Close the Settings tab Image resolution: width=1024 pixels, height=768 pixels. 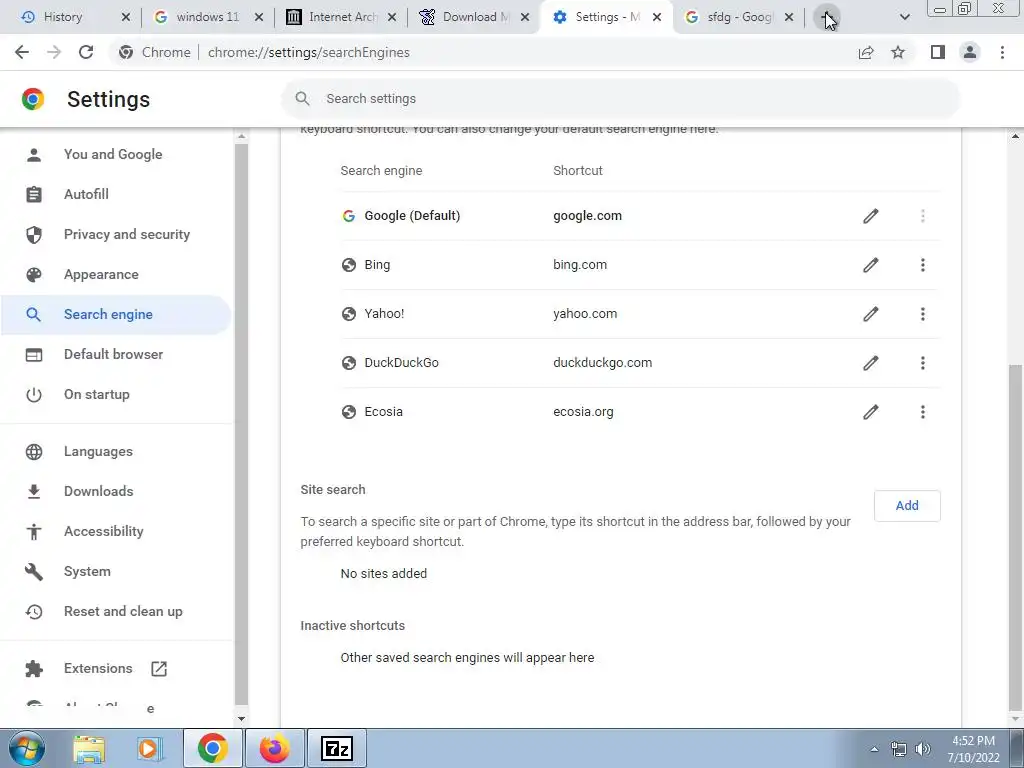[x=657, y=18]
